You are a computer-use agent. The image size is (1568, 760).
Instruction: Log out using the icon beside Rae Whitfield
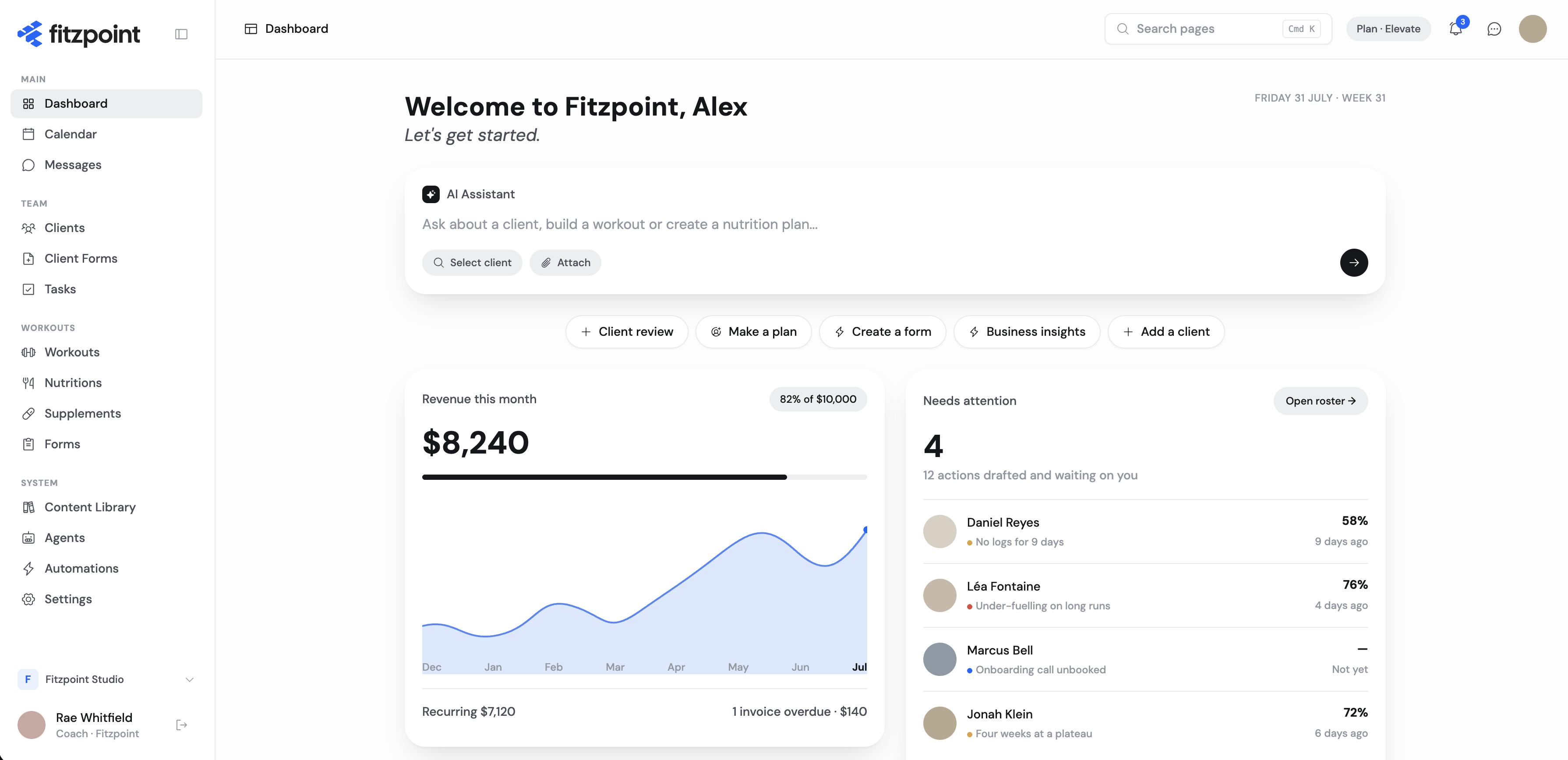click(181, 725)
